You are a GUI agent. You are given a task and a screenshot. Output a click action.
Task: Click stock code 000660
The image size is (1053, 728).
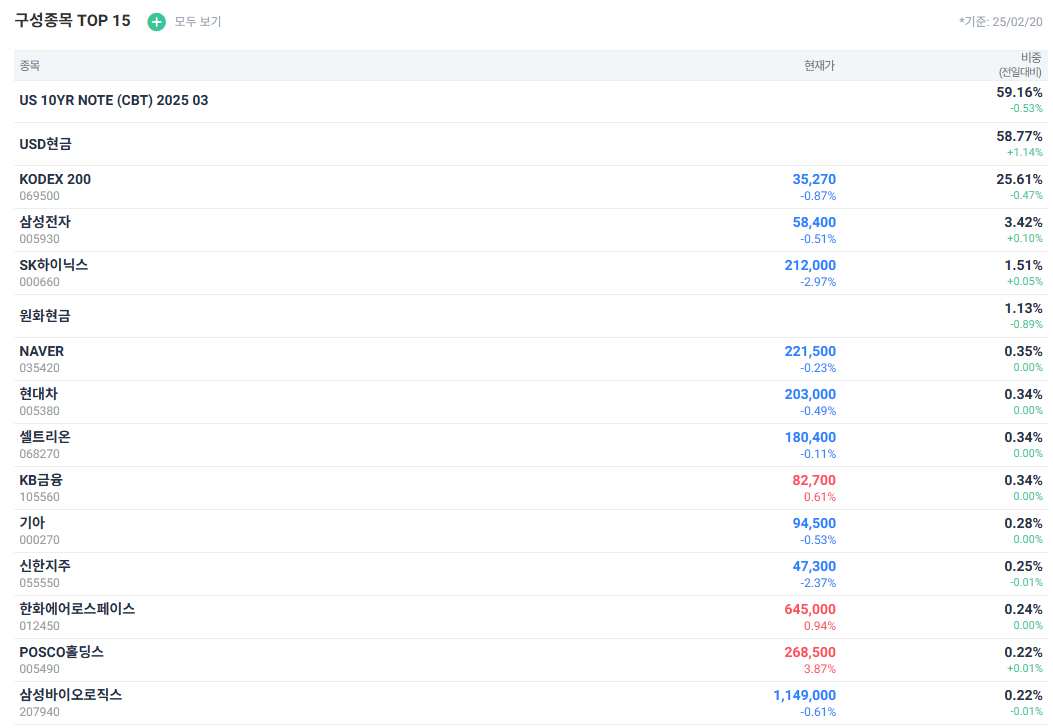[x=40, y=282]
